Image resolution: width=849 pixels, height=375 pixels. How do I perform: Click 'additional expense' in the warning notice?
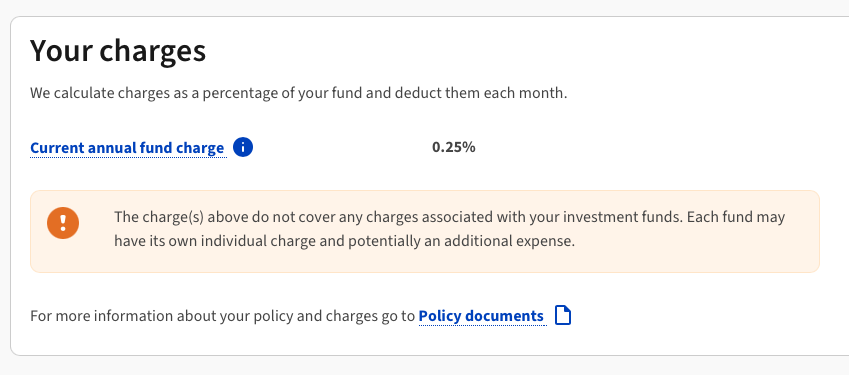point(506,241)
